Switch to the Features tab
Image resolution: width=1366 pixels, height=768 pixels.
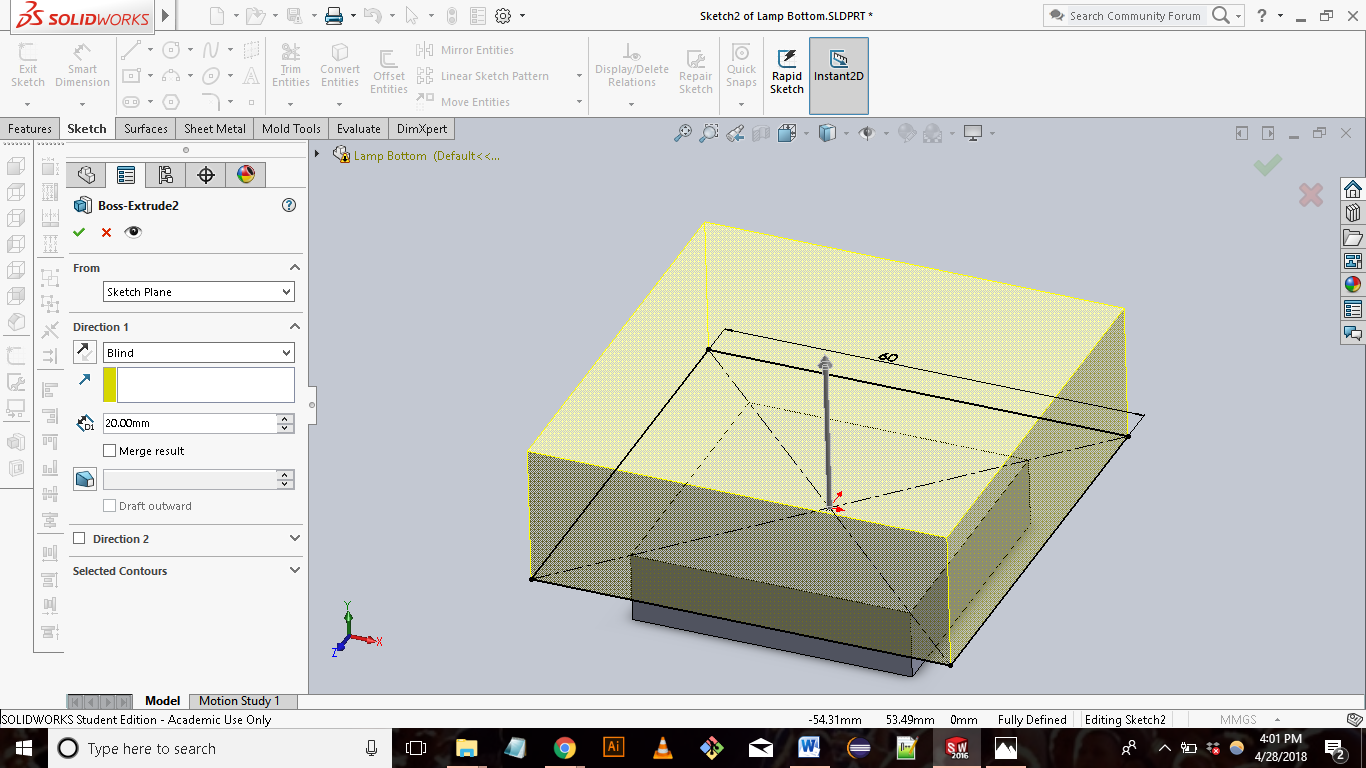coord(30,129)
